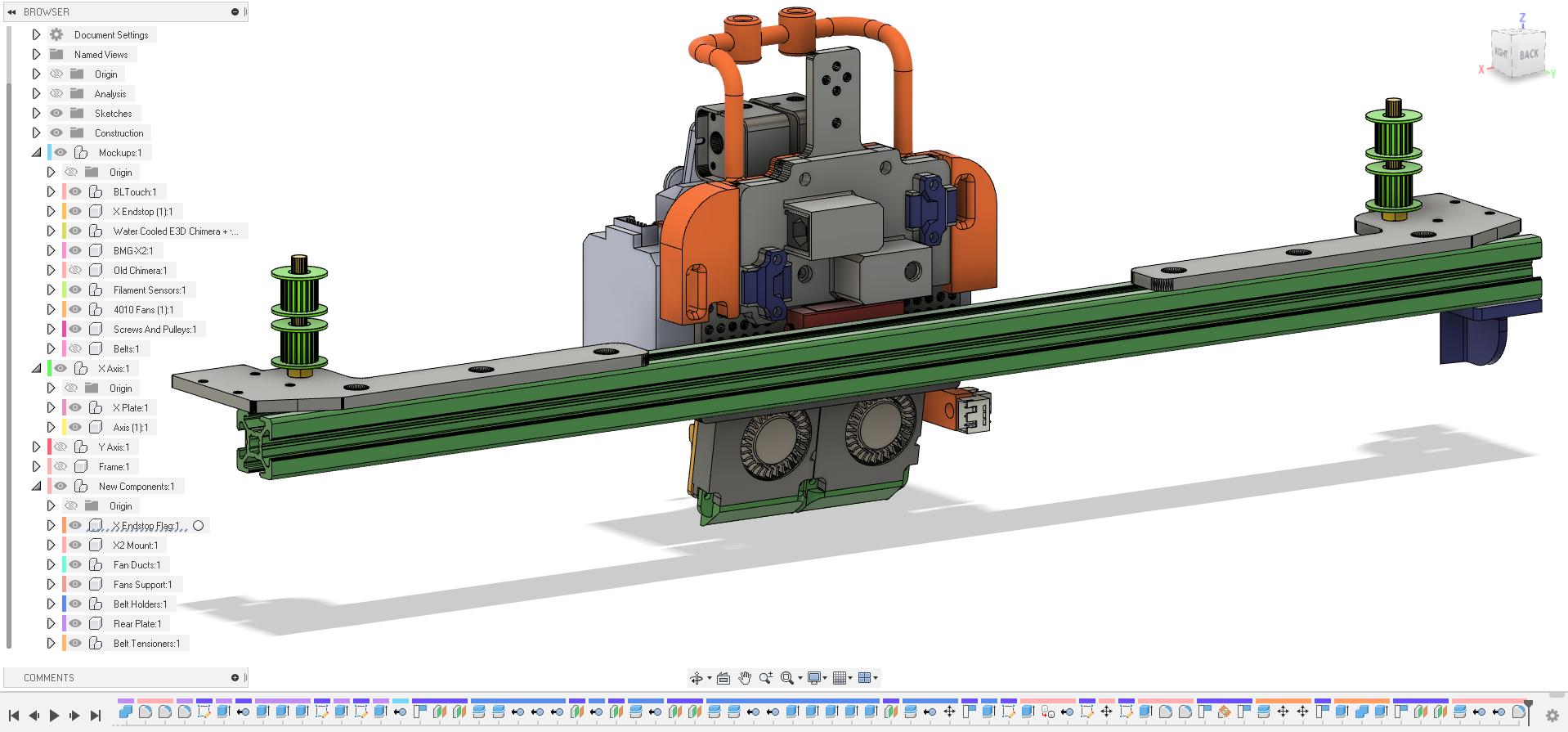Viewport: 1568px width, 732px height.
Task: Click the Named Views folder icon
Action: [x=56, y=54]
